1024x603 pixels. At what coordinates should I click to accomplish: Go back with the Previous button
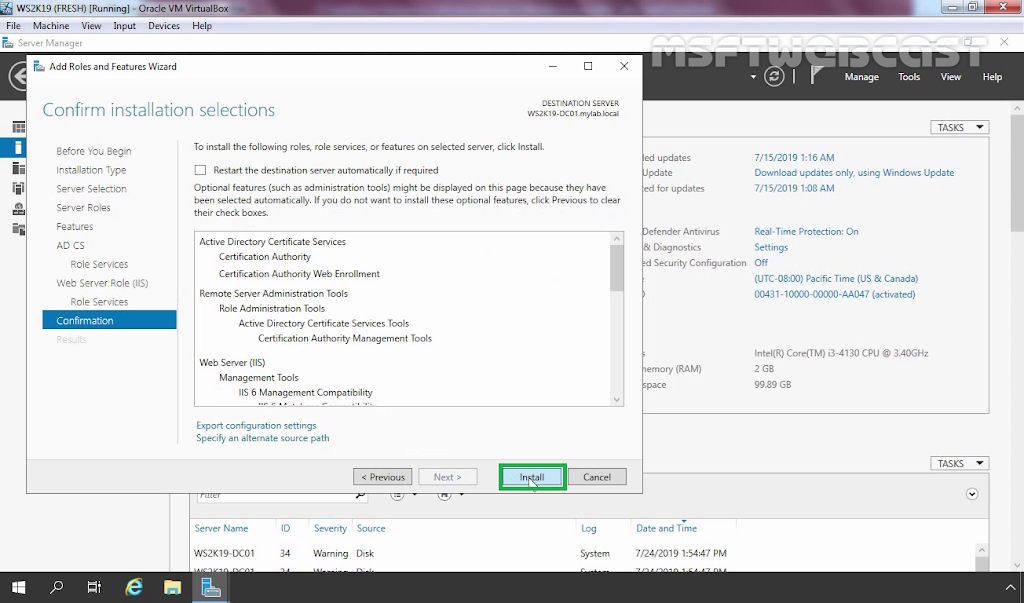(383, 477)
